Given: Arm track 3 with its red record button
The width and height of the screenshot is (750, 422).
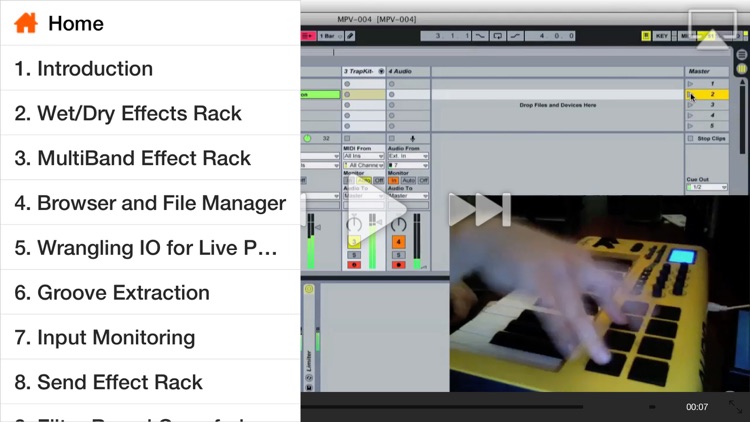Looking at the screenshot, I should click(x=354, y=265).
